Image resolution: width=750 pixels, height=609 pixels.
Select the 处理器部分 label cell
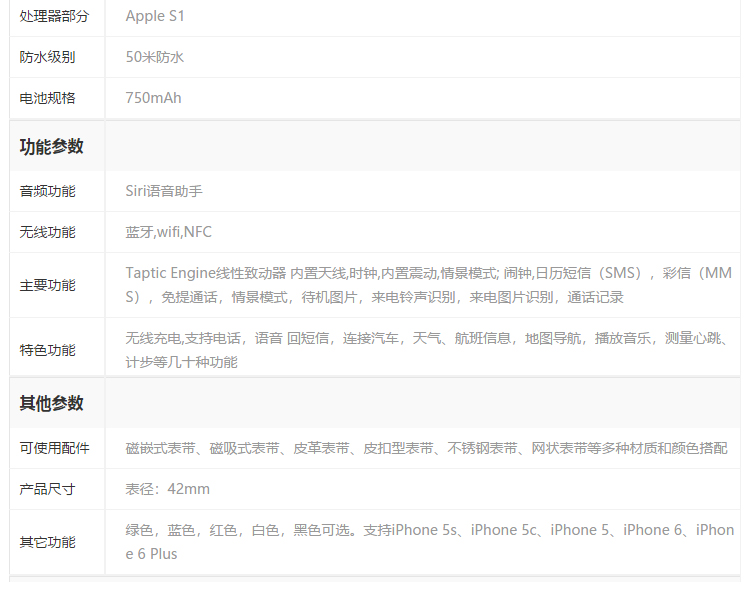click(x=54, y=16)
